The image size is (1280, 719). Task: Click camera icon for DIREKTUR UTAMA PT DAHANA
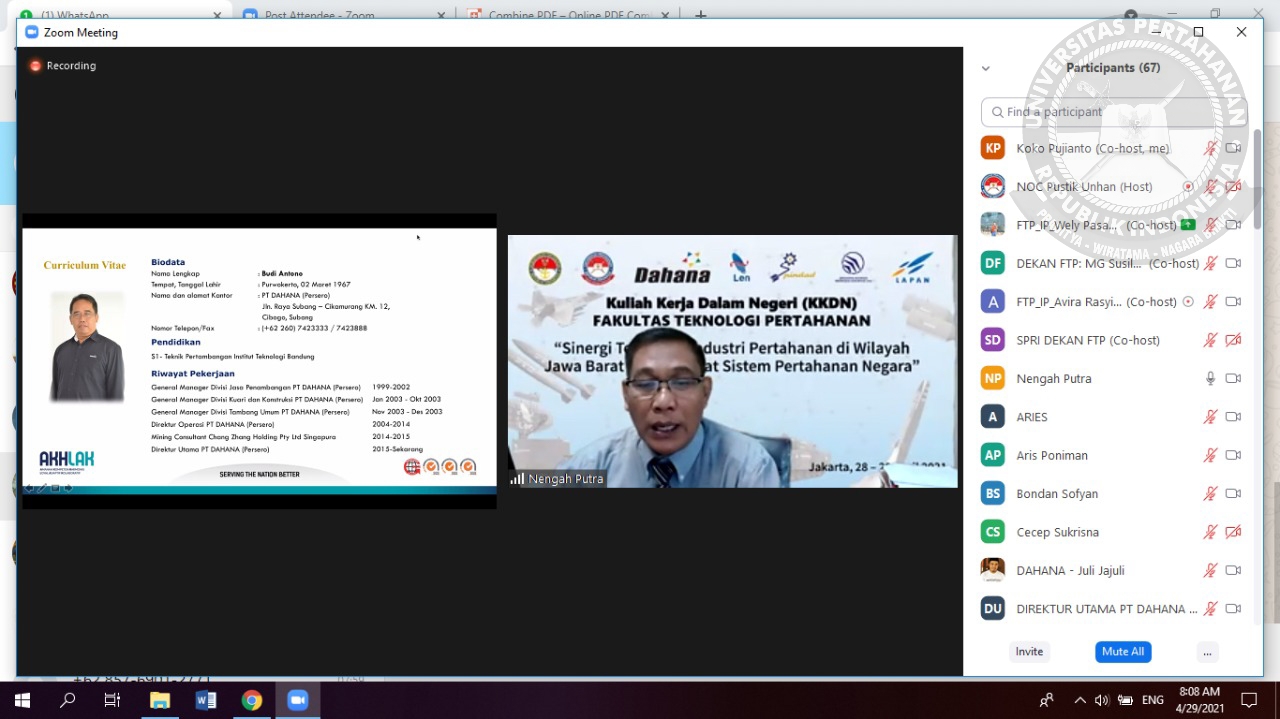tap(1233, 609)
